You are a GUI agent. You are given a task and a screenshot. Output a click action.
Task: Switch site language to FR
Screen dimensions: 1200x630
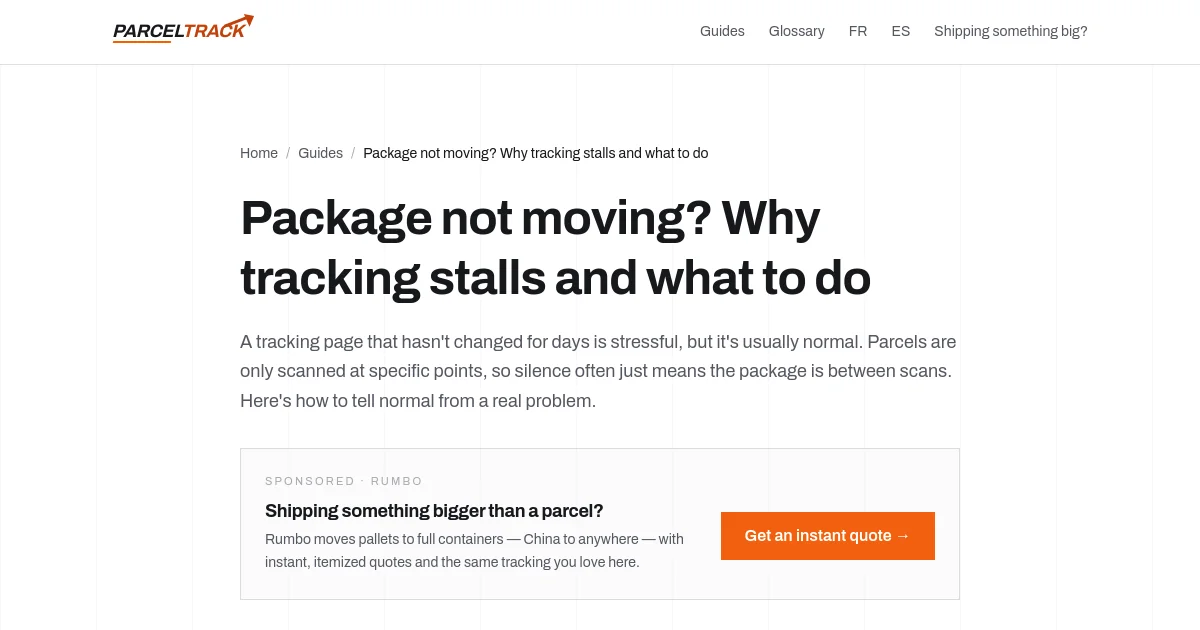[x=858, y=31]
